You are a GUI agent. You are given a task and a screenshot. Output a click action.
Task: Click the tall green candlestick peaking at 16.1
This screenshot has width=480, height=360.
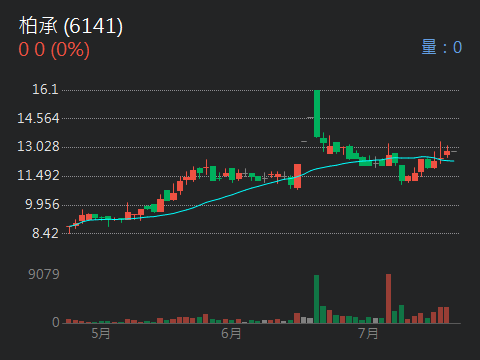point(317,114)
